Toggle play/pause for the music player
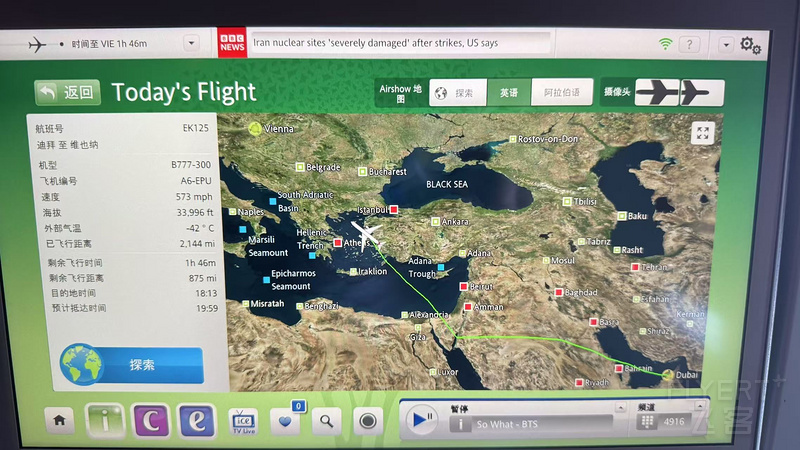 coord(422,420)
